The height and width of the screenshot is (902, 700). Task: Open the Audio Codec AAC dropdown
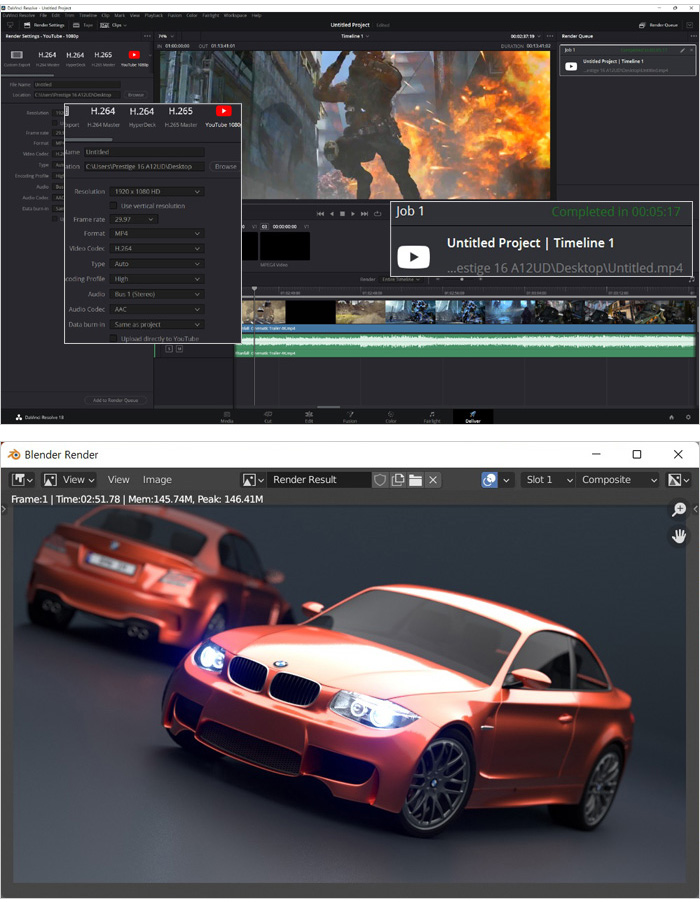click(x=156, y=309)
